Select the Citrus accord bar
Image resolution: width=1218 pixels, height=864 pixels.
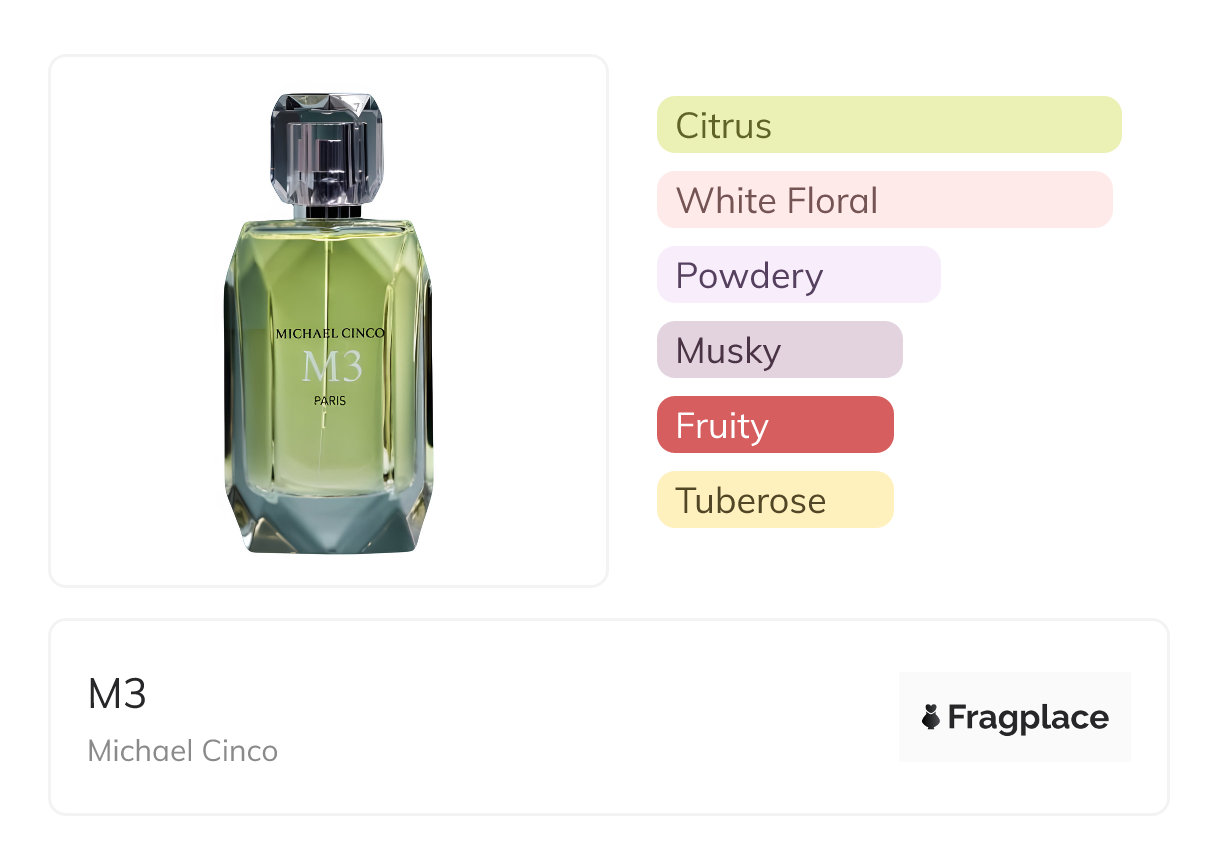click(888, 125)
